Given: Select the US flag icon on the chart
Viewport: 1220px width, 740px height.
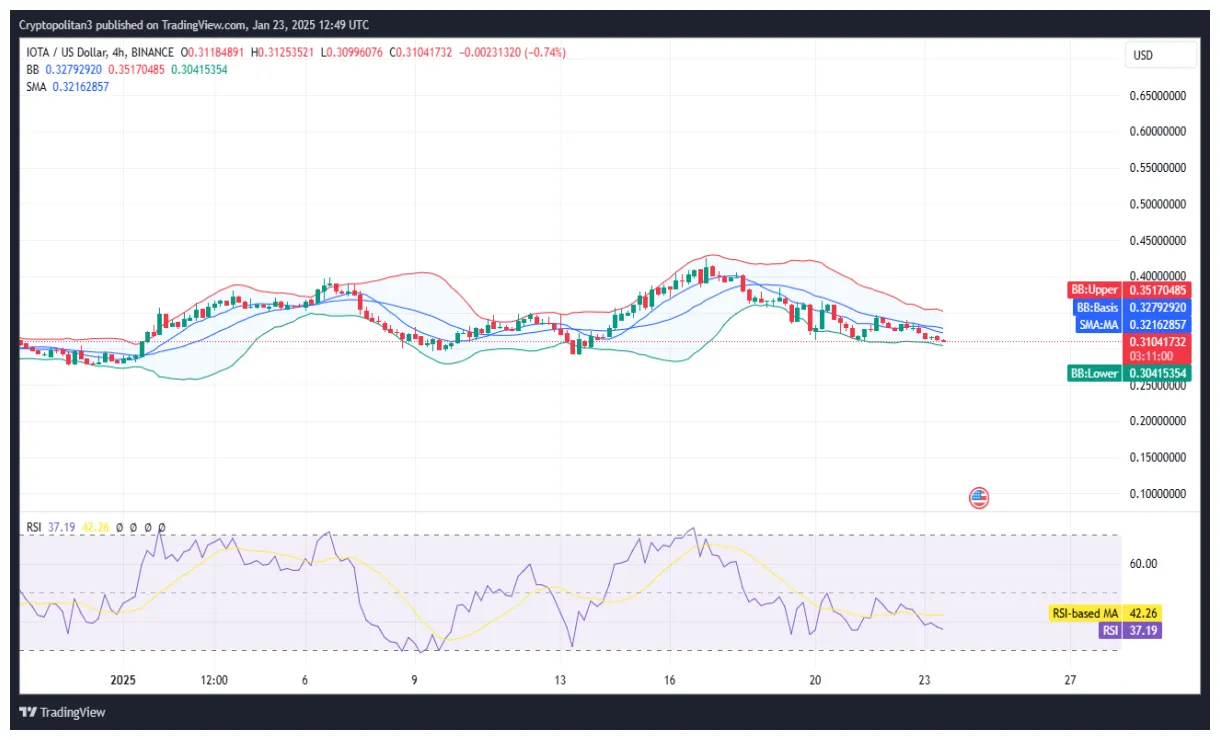Looking at the screenshot, I should pyautogui.click(x=978, y=497).
